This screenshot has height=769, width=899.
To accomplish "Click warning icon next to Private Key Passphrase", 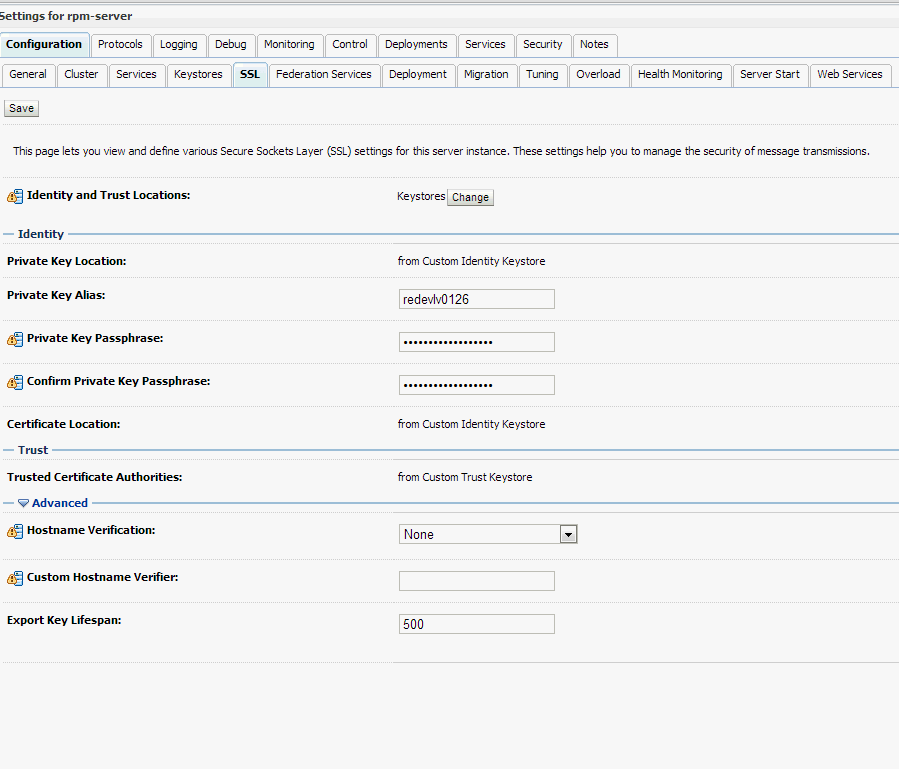I will point(15,339).
